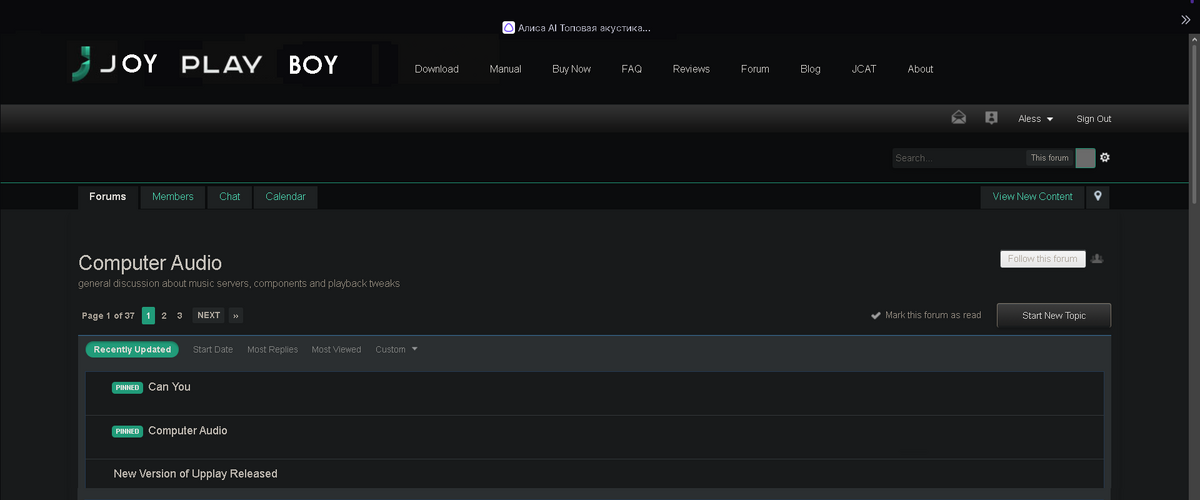Click the green search submit button

click(x=1085, y=158)
